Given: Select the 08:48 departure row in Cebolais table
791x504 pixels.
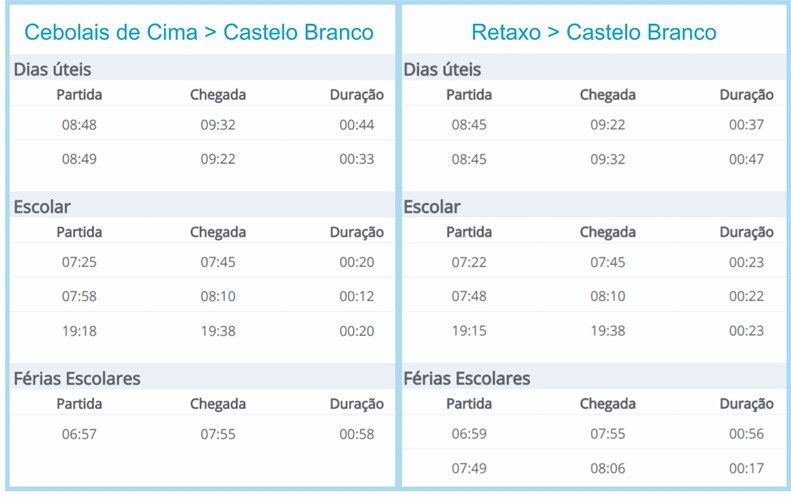Looking at the screenshot, I should click(202, 125).
